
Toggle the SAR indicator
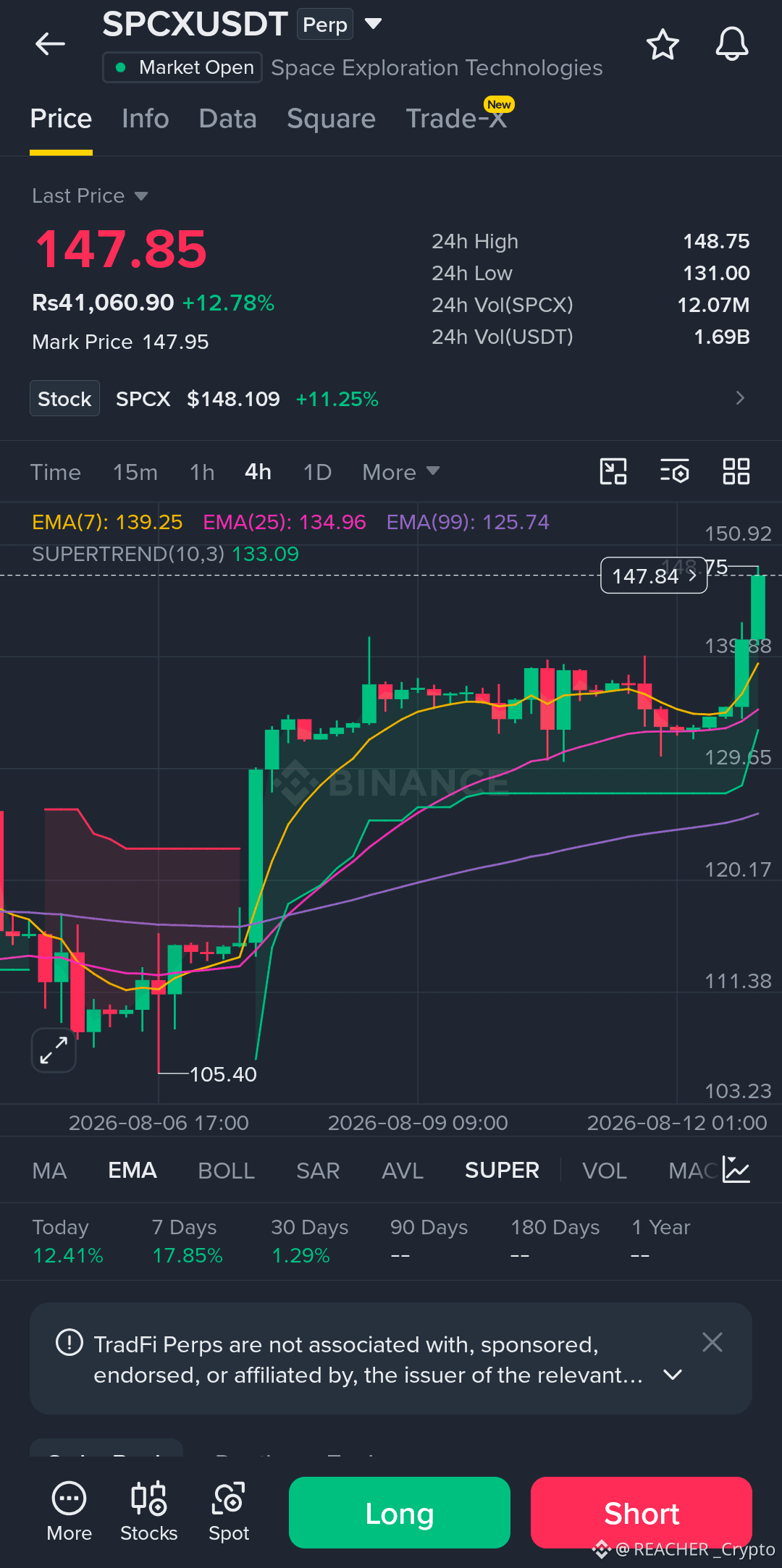point(318,1171)
